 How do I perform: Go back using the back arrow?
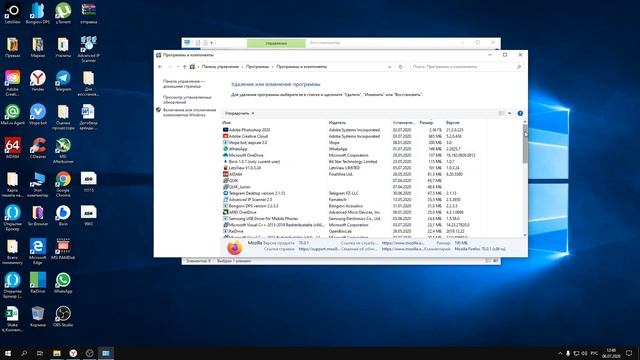(x=160, y=67)
